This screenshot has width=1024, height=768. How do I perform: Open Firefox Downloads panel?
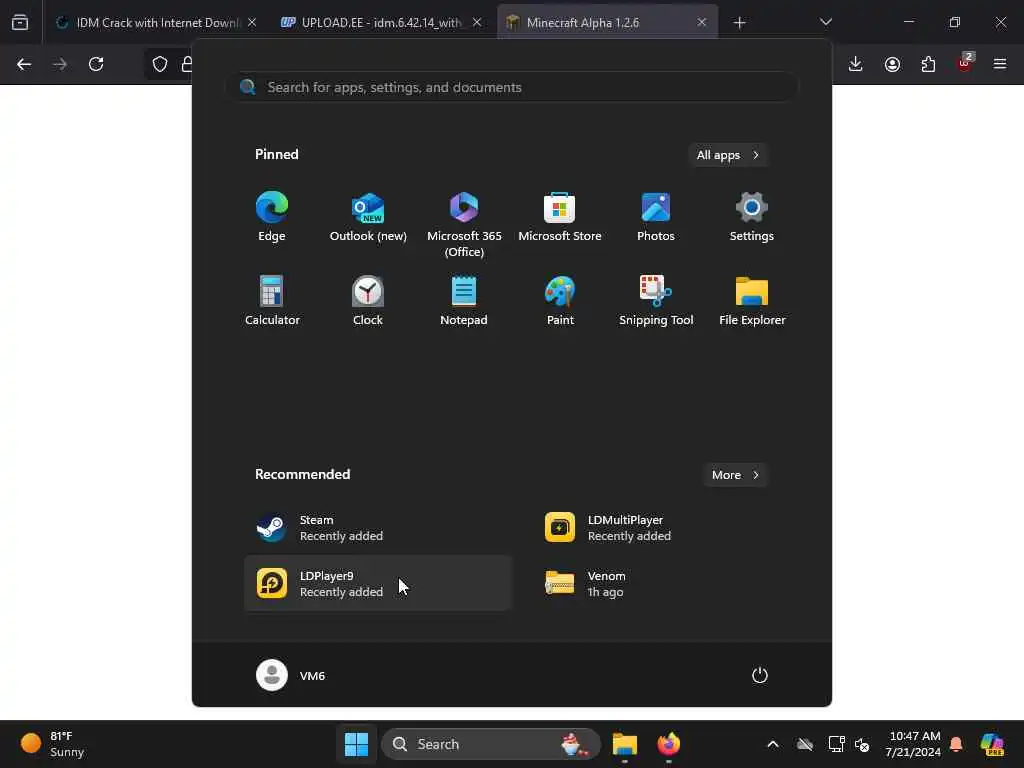point(856,64)
